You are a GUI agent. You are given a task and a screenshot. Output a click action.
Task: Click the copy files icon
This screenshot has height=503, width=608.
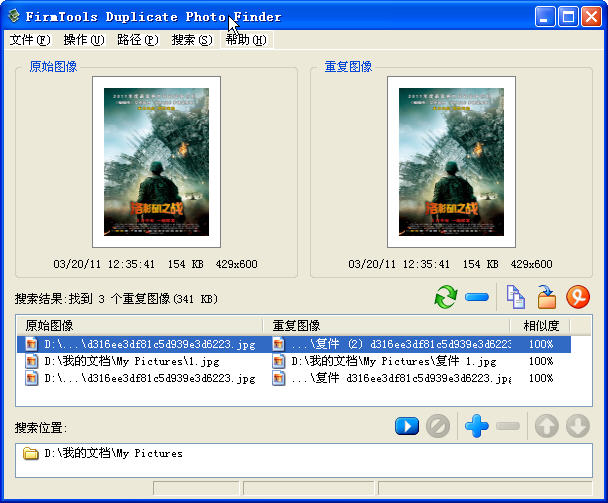pos(515,297)
